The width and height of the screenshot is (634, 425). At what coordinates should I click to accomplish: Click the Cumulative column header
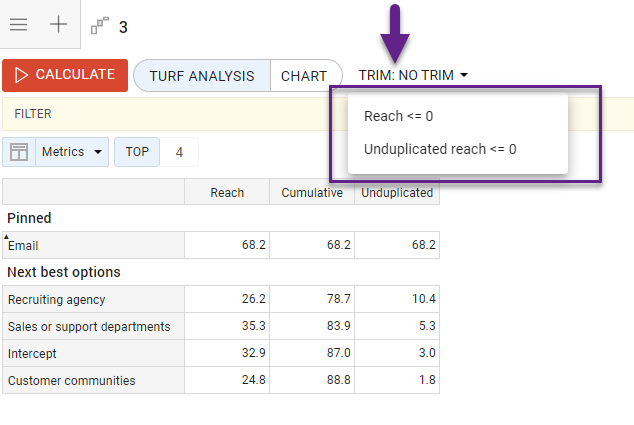coord(312,192)
